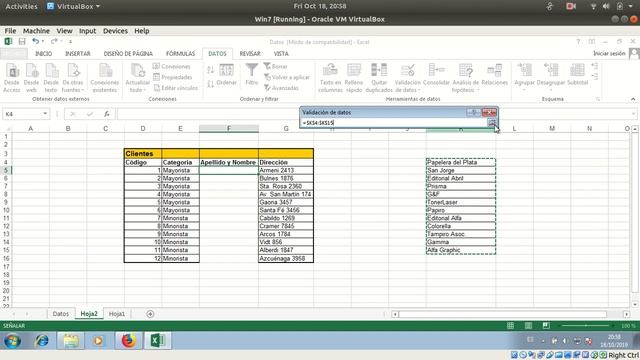Select the Datos sheet tab
This screenshot has width=640, height=360.
pos(61,314)
